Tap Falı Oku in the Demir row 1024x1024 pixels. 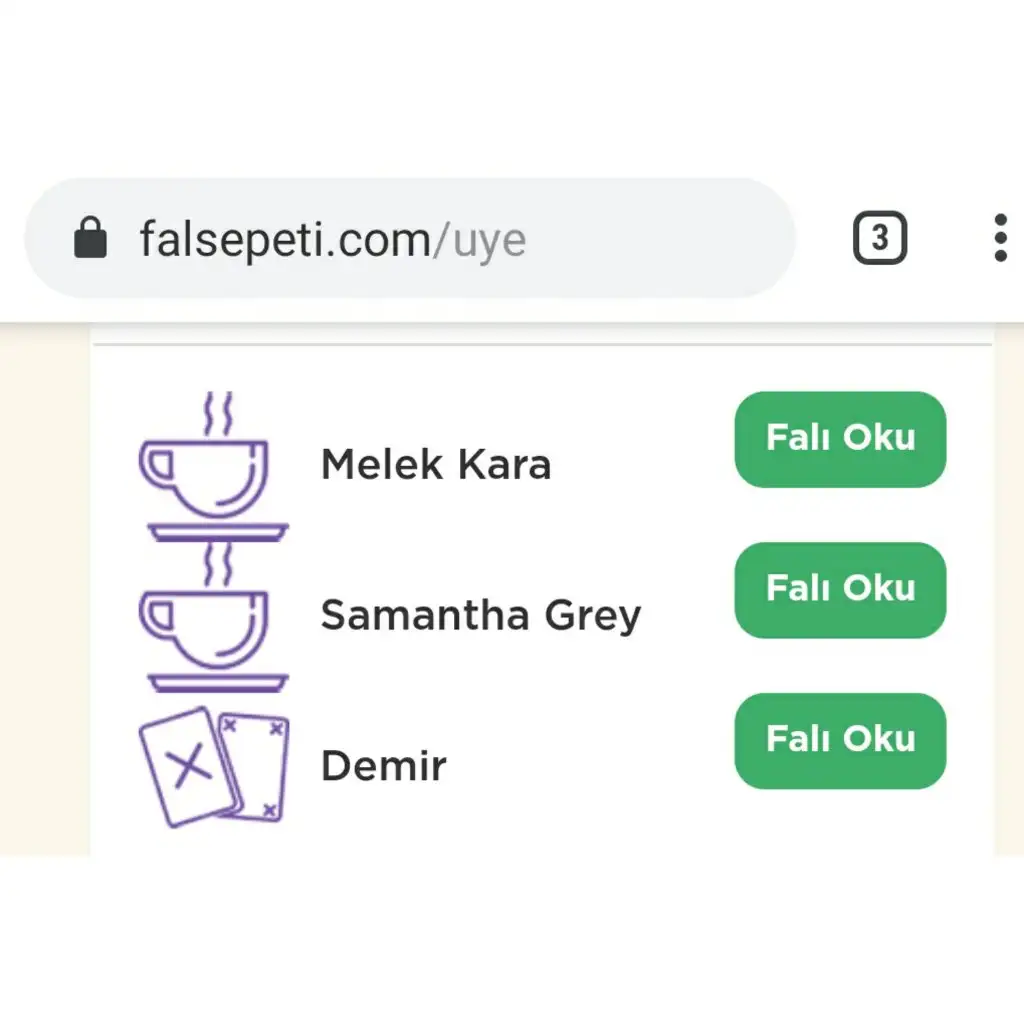840,741
